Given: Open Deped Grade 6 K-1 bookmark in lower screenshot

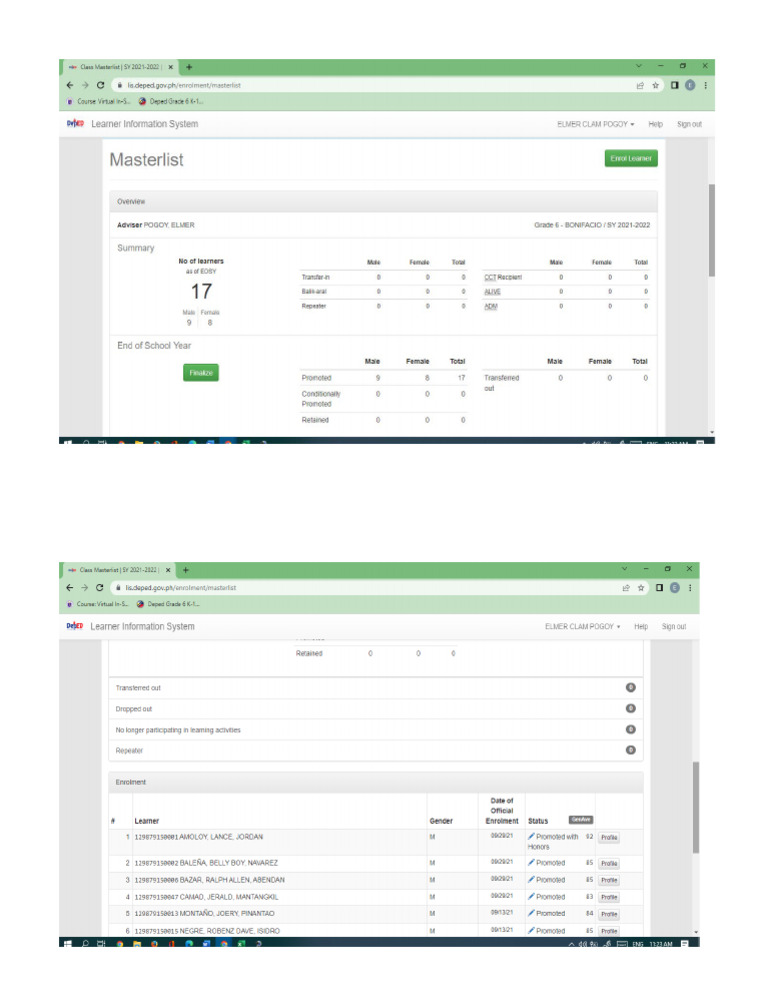Looking at the screenshot, I should click(168, 604).
